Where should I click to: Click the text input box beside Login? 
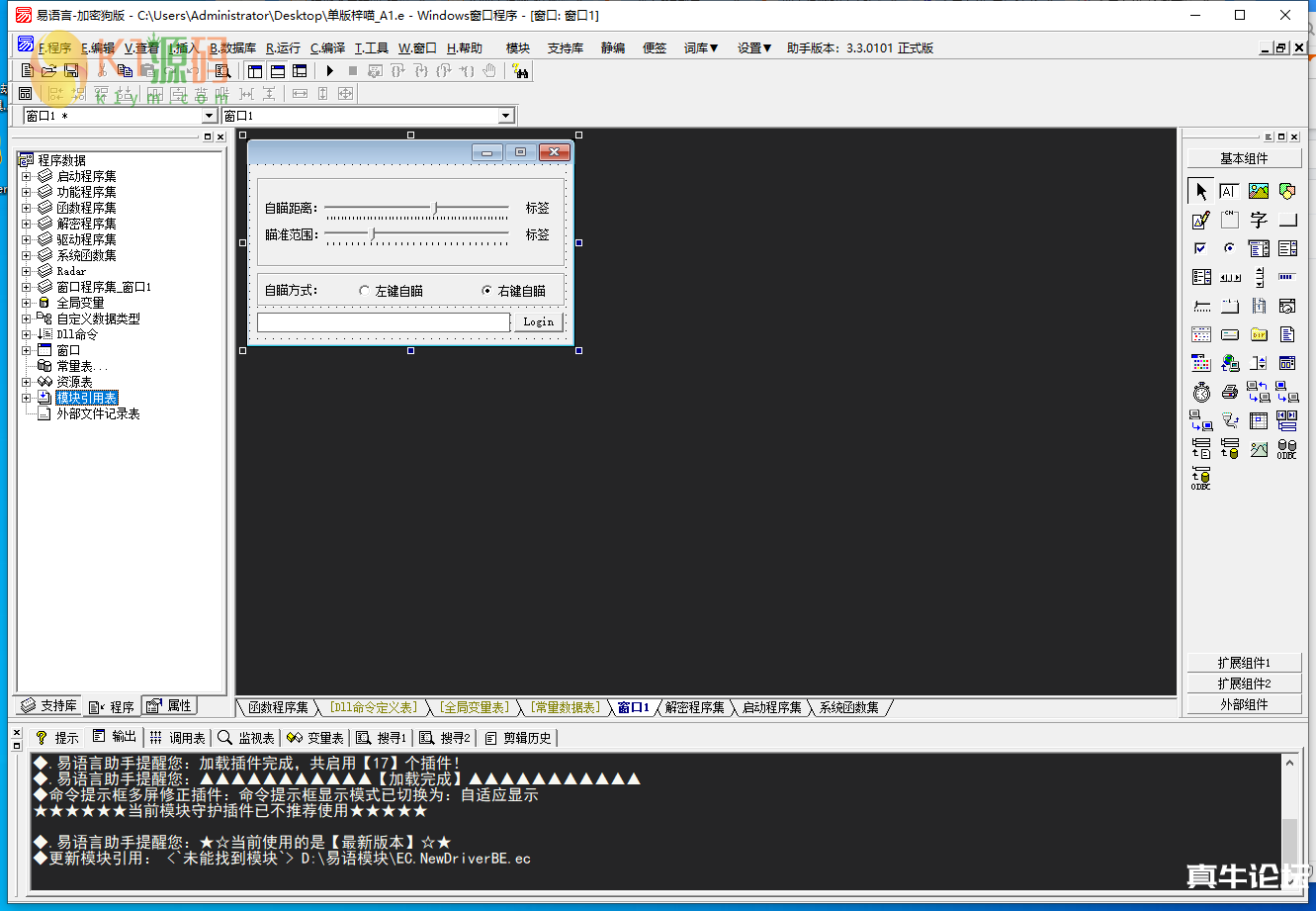(x=383, y=321)
